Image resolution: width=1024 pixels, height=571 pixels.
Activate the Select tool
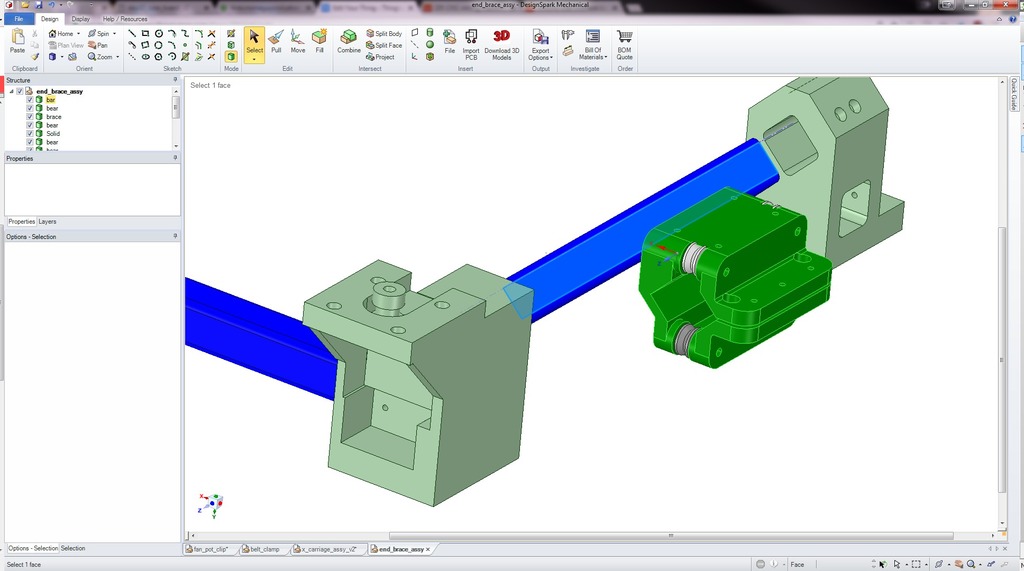pos(254,44)
